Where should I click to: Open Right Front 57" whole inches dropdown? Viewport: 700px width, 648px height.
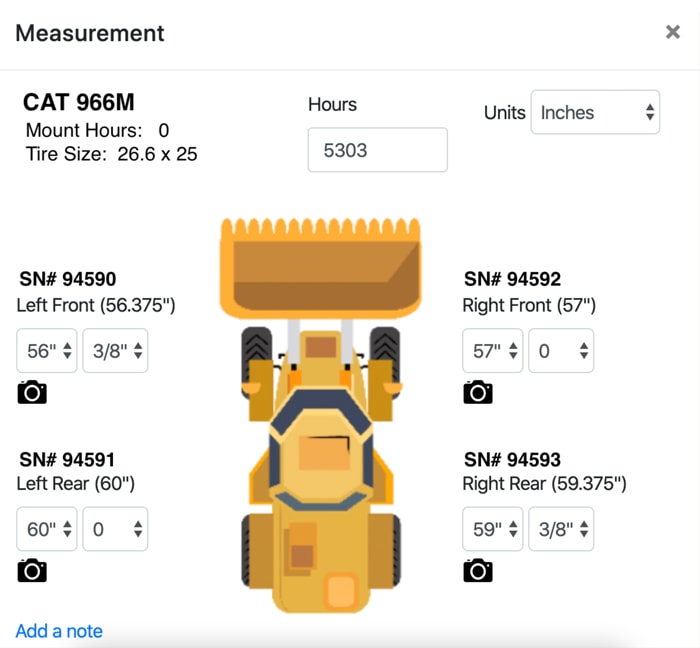(x=492, y=351)
